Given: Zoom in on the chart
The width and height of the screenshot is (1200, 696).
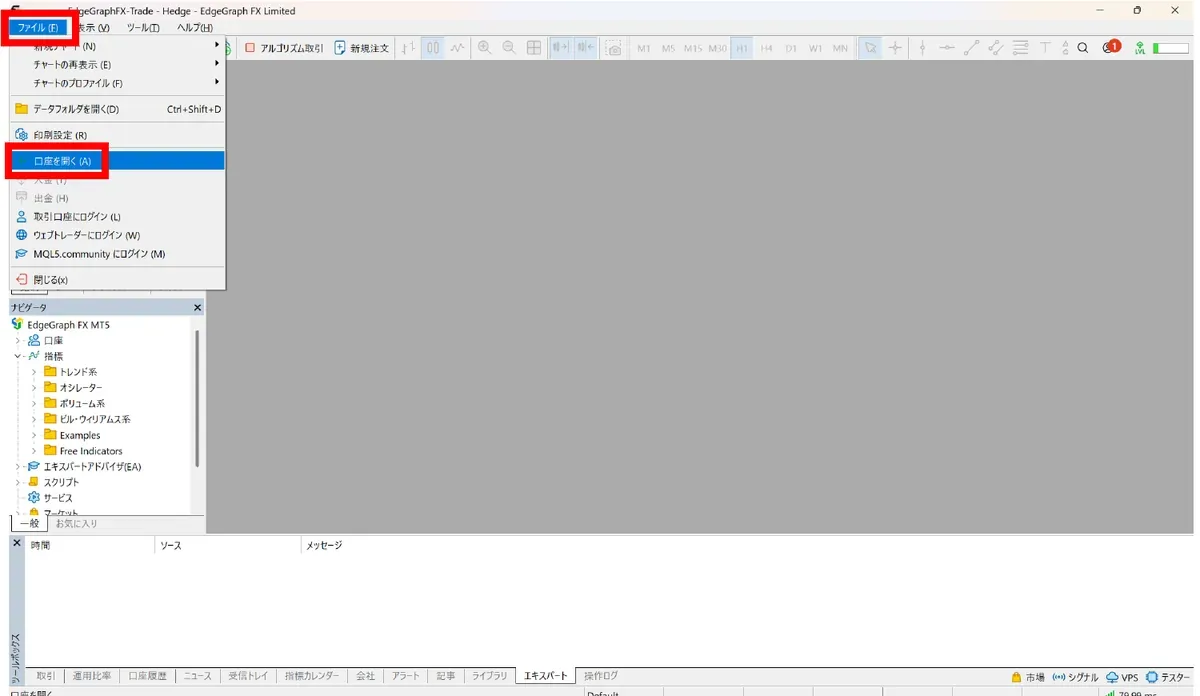Looking at the screenshot, I should pyautogui.click(x=485, y=47).
